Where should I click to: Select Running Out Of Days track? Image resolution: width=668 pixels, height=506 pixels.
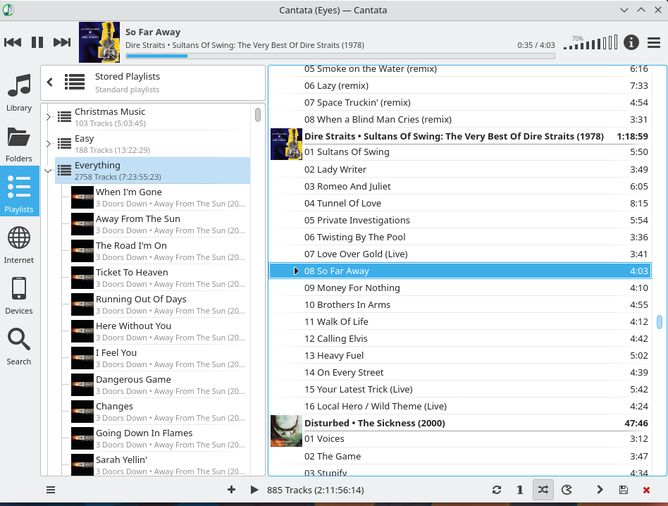click(x=160, y=305)
